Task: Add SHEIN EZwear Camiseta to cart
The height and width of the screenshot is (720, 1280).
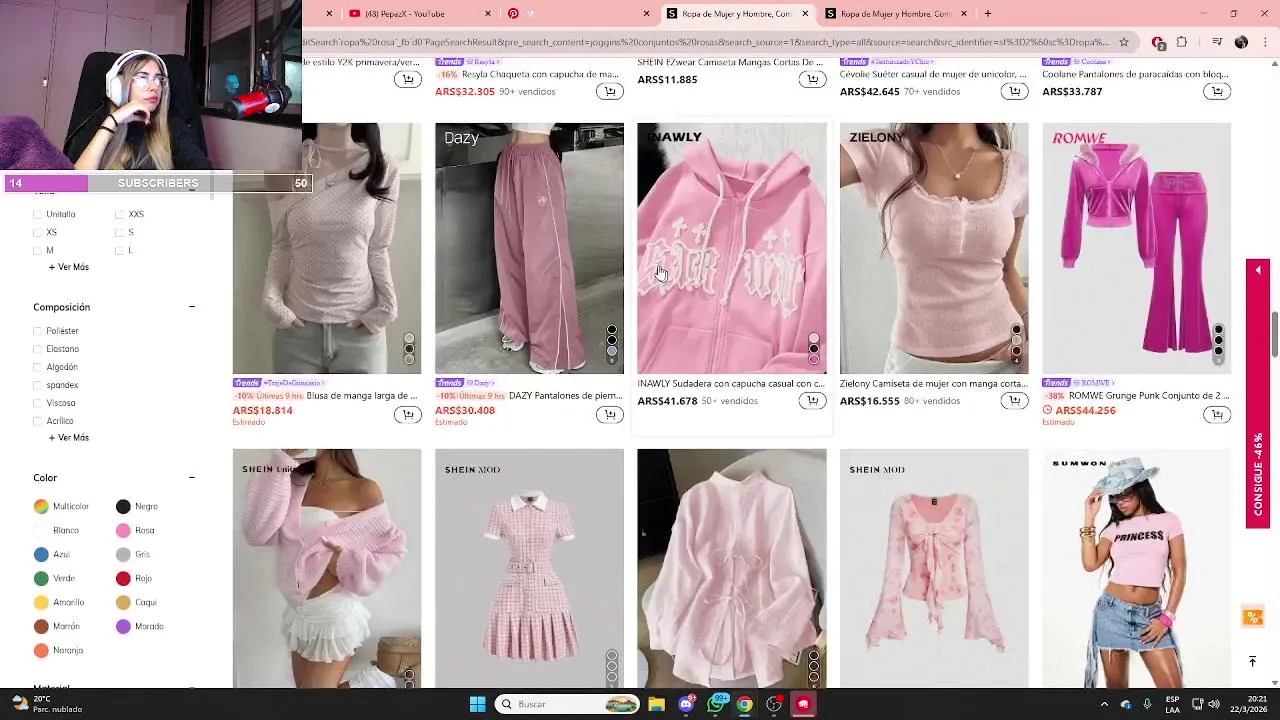Action: point(812,79)
